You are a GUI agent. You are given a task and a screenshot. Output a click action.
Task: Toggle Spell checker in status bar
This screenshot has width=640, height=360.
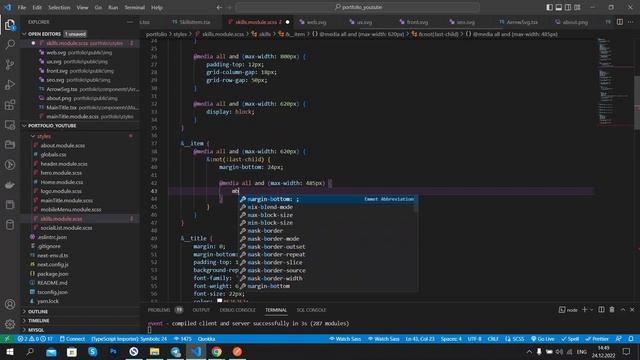coord(570,339)
